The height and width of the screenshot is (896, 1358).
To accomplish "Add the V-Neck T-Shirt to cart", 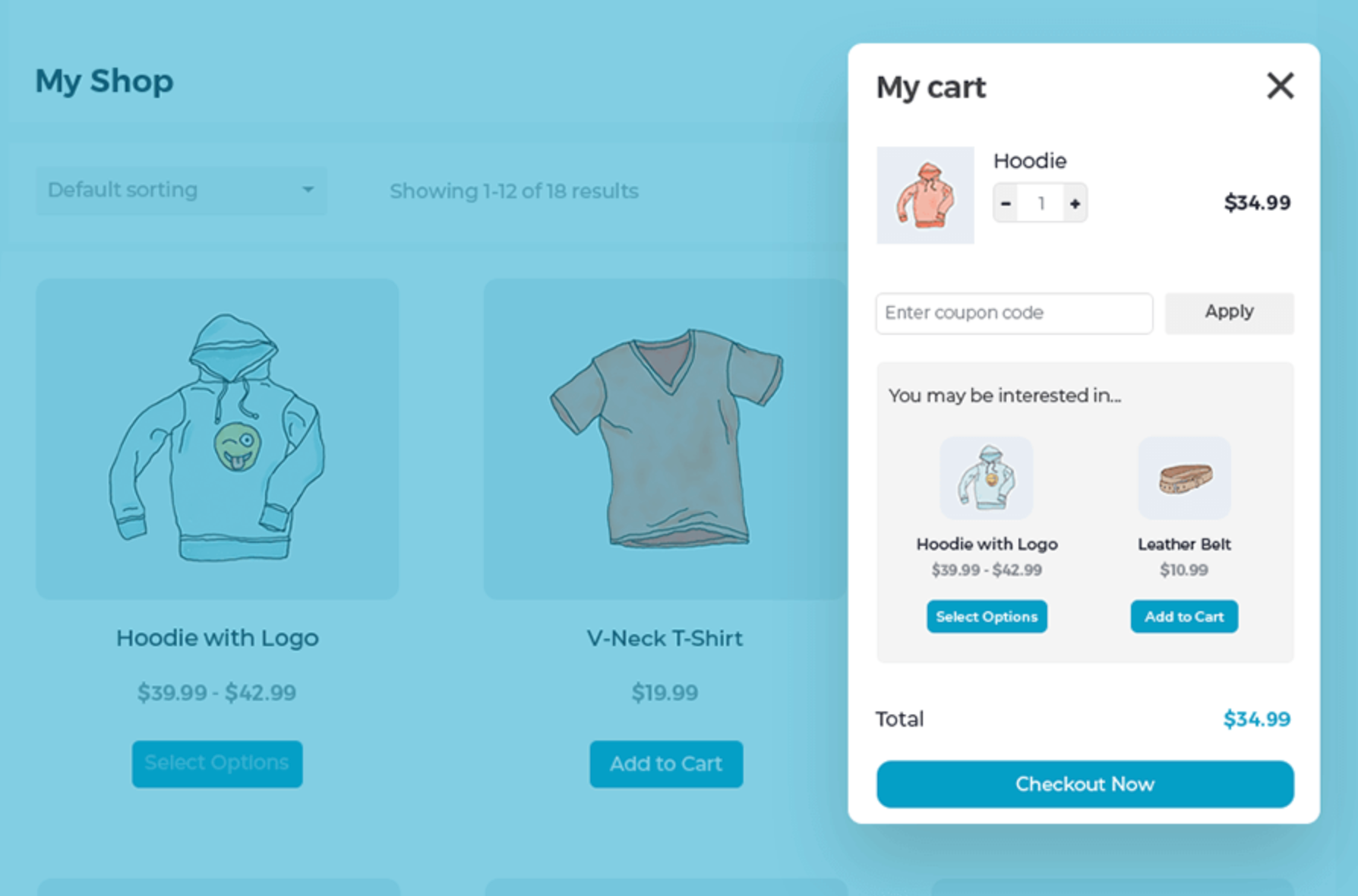I will click(x=666, y=764).
